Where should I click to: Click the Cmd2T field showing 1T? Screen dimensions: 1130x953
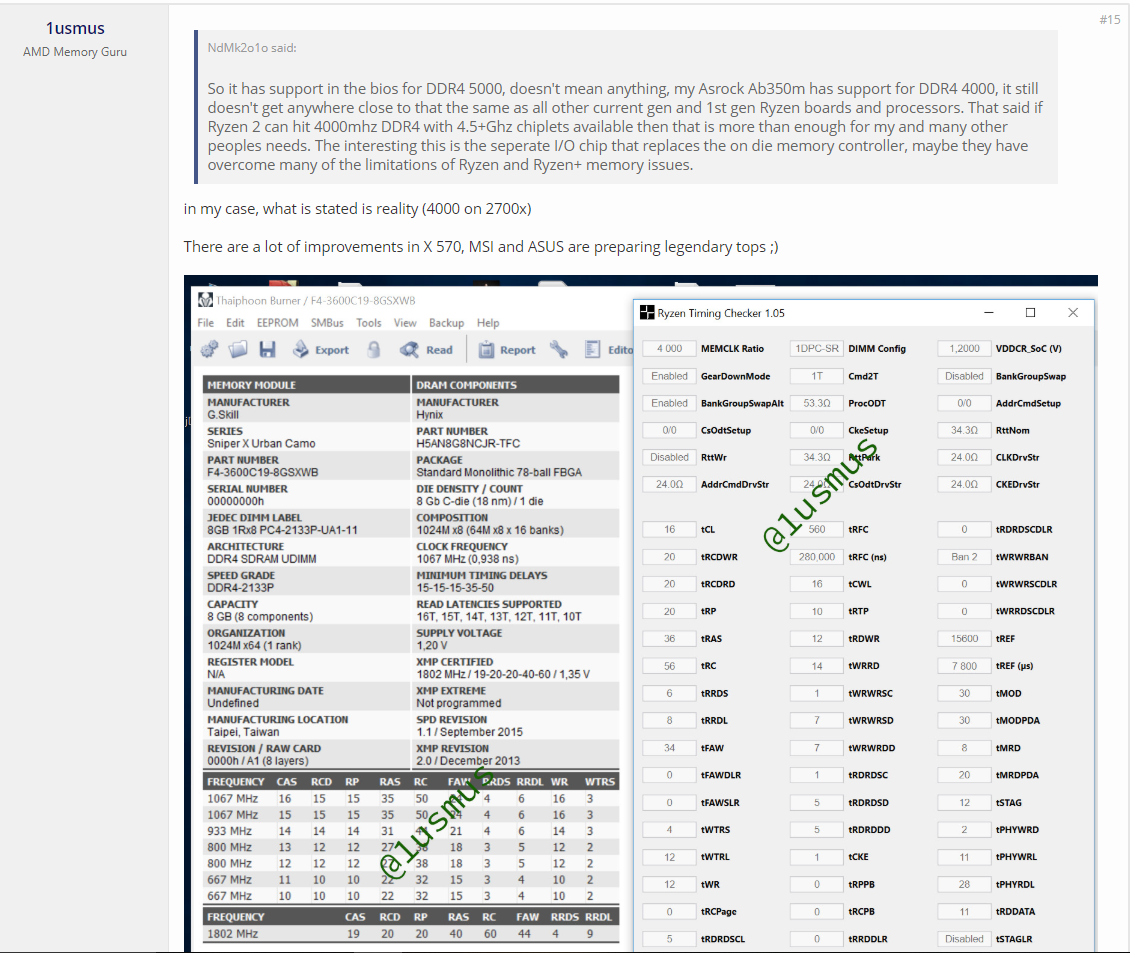click(x=817, y=376)
